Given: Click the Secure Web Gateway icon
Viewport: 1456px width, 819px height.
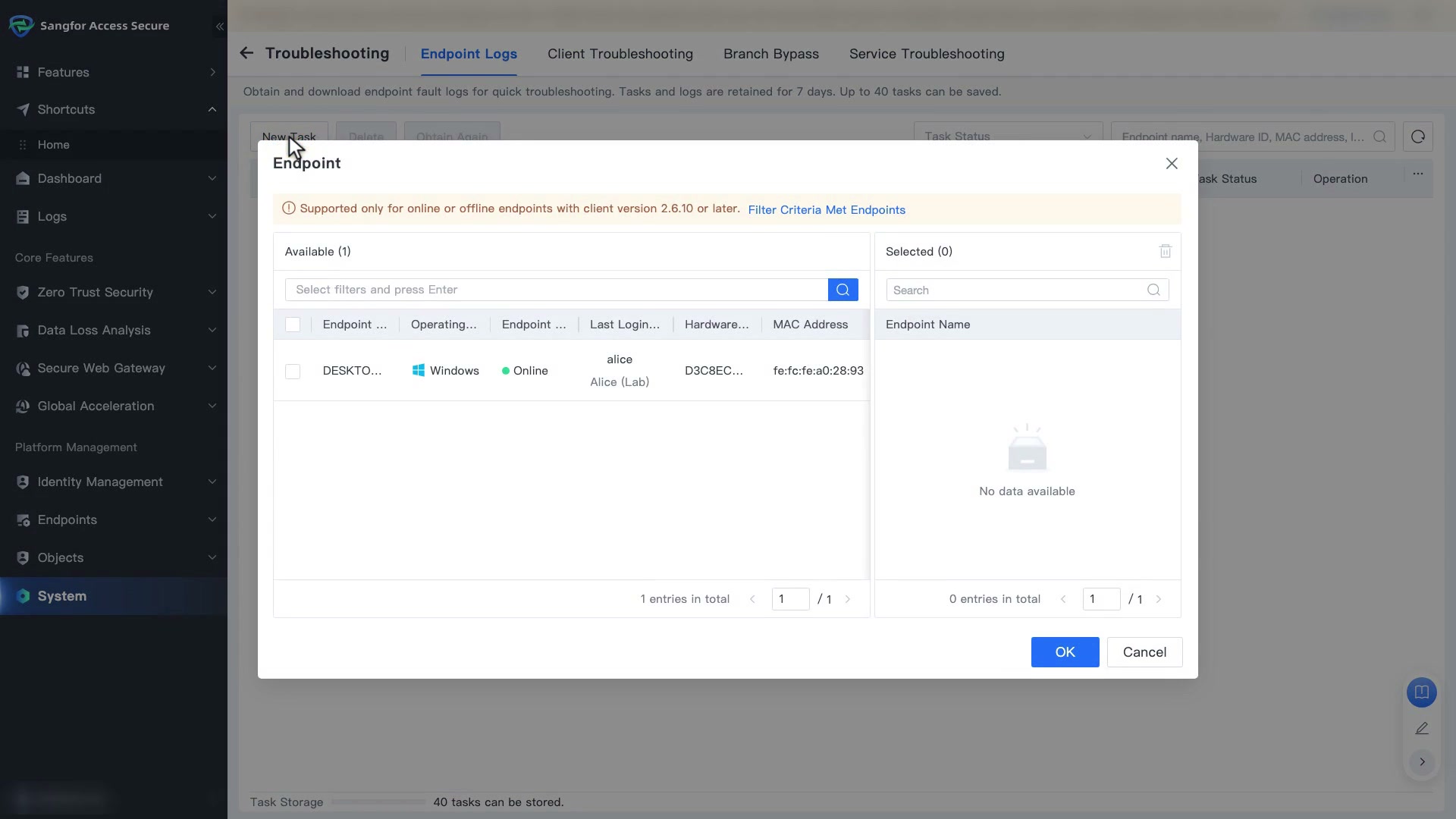Looking at the screenshot, I should click(23, 368).
